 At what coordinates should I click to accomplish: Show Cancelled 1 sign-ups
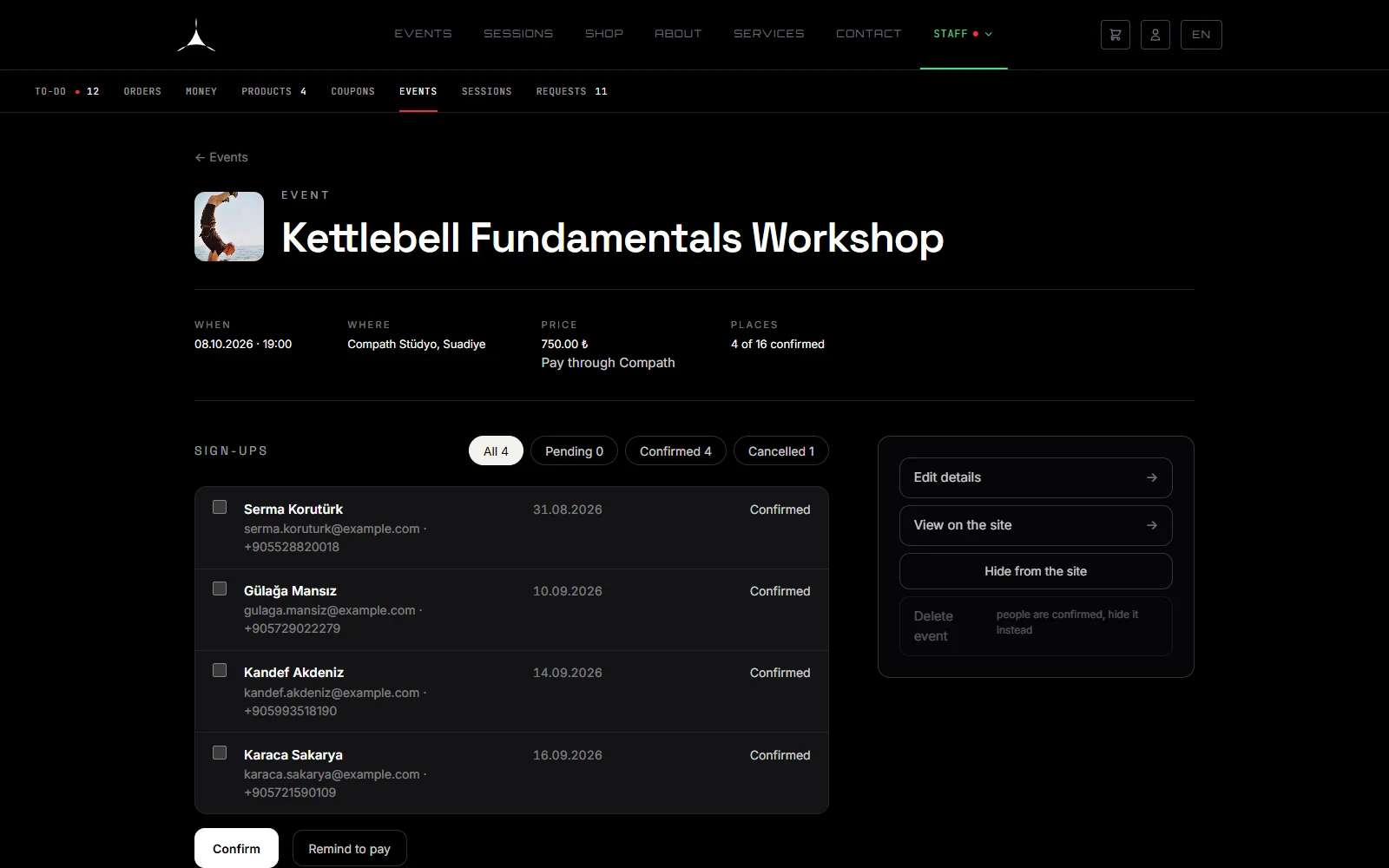click(781, 450)
